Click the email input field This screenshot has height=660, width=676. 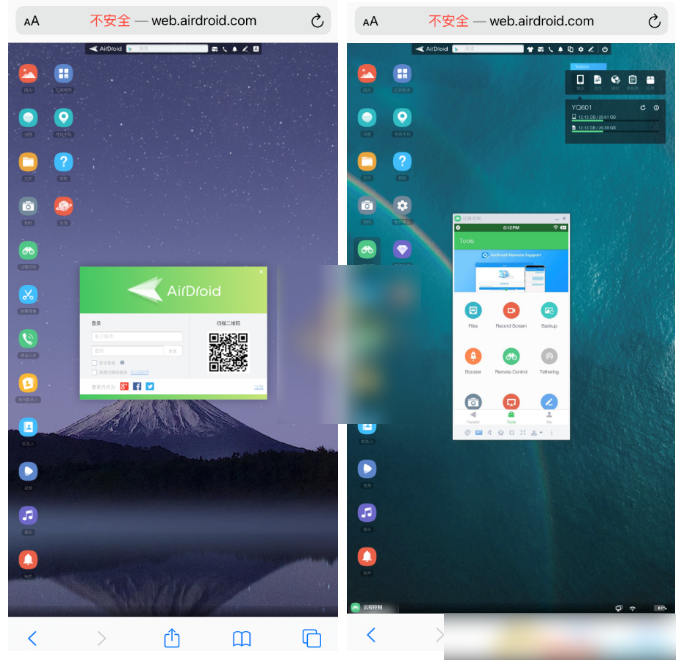pos(137,336)
